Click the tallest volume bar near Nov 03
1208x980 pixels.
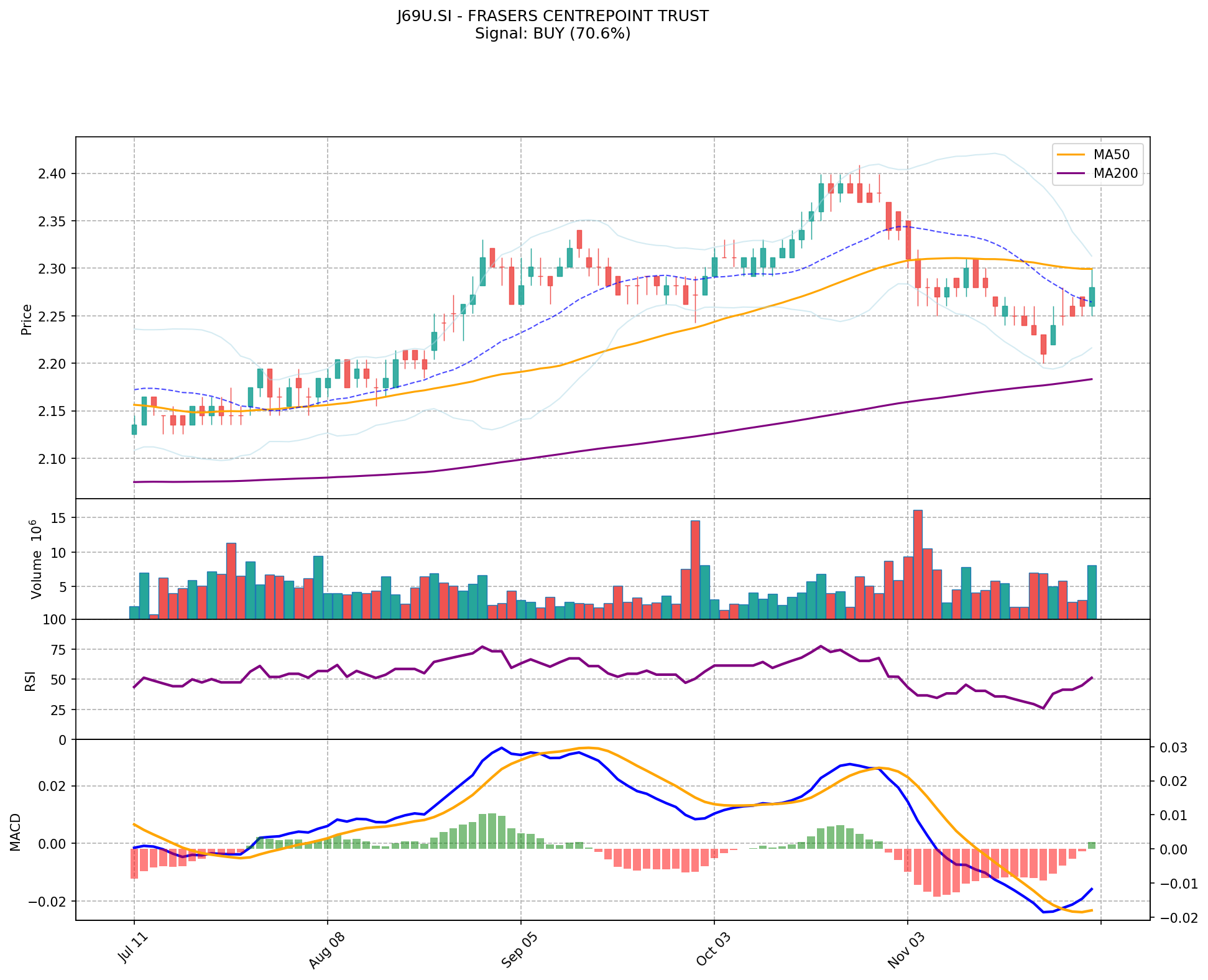click(918, 564)
